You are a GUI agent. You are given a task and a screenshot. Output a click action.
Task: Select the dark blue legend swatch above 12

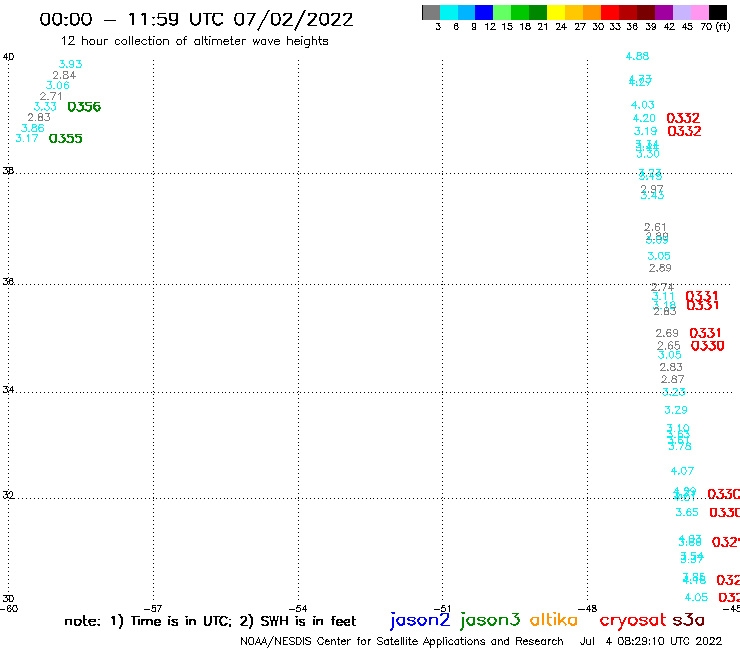tap(484, 12)
